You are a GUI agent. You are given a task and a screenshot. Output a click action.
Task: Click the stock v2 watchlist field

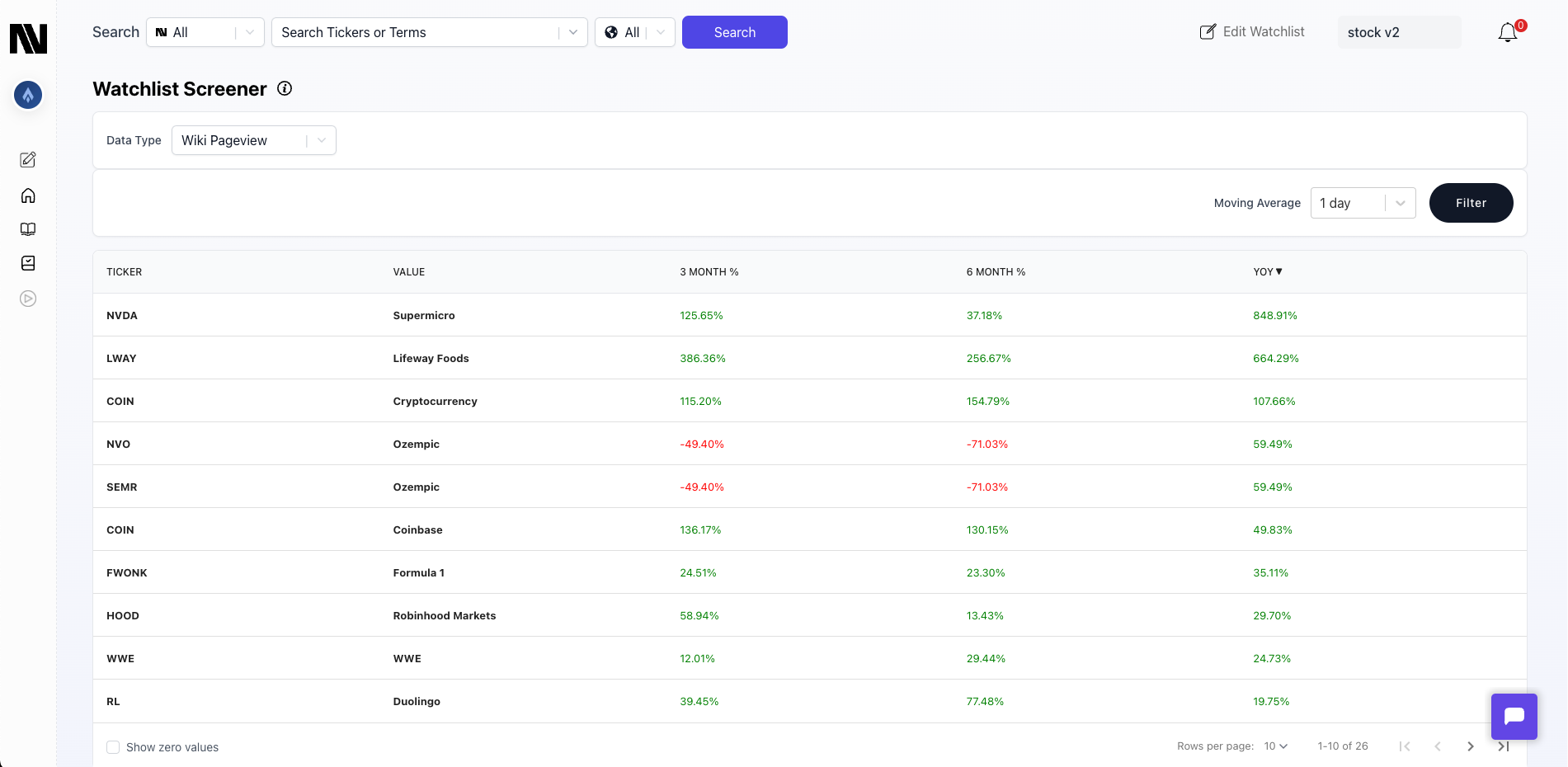click(x=1400, y=32)
